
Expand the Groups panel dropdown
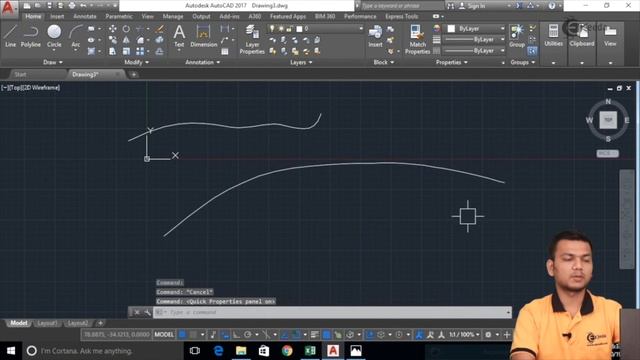click(522, 62)
